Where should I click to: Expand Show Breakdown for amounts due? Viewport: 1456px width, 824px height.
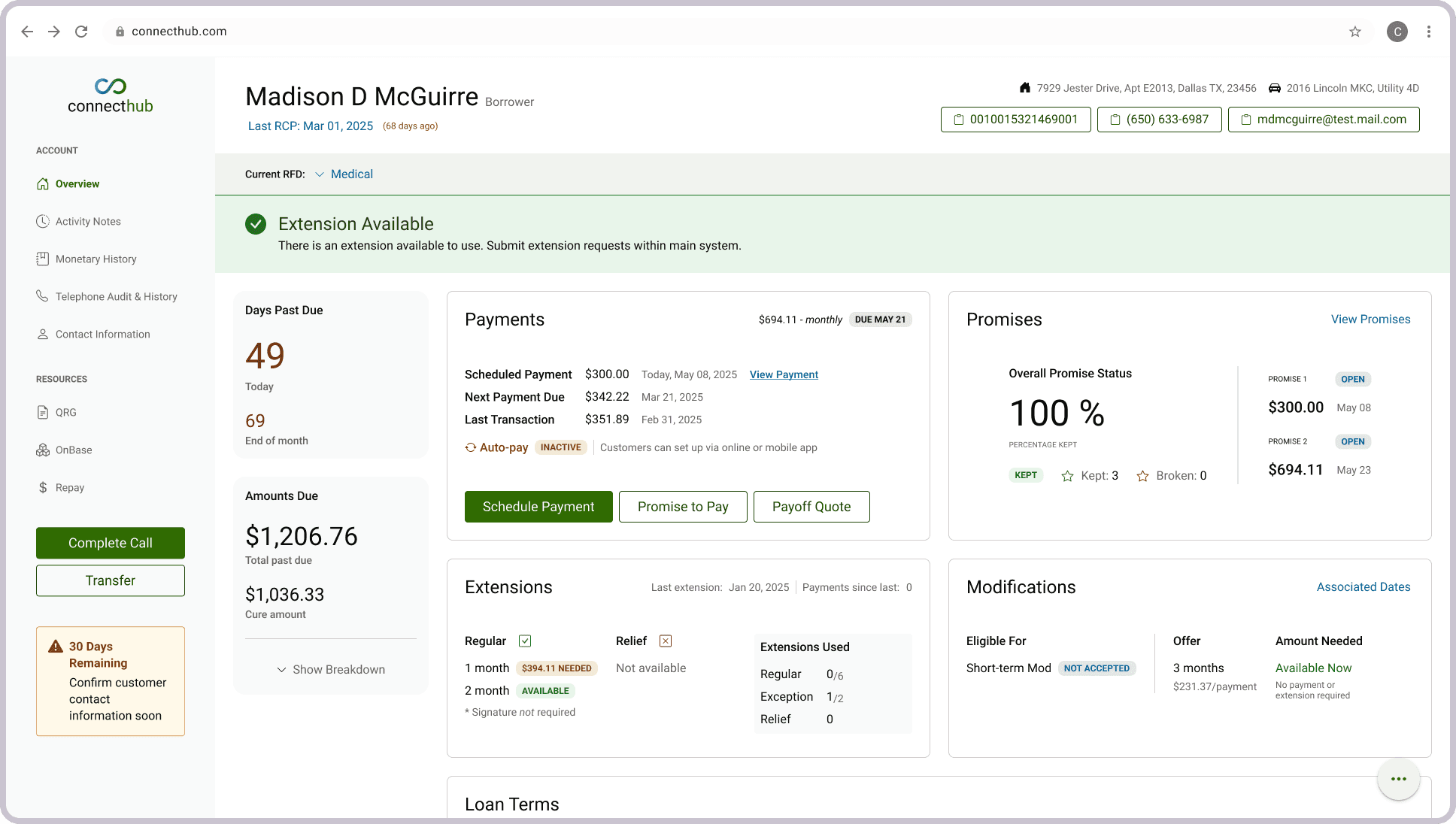(331, 669)
